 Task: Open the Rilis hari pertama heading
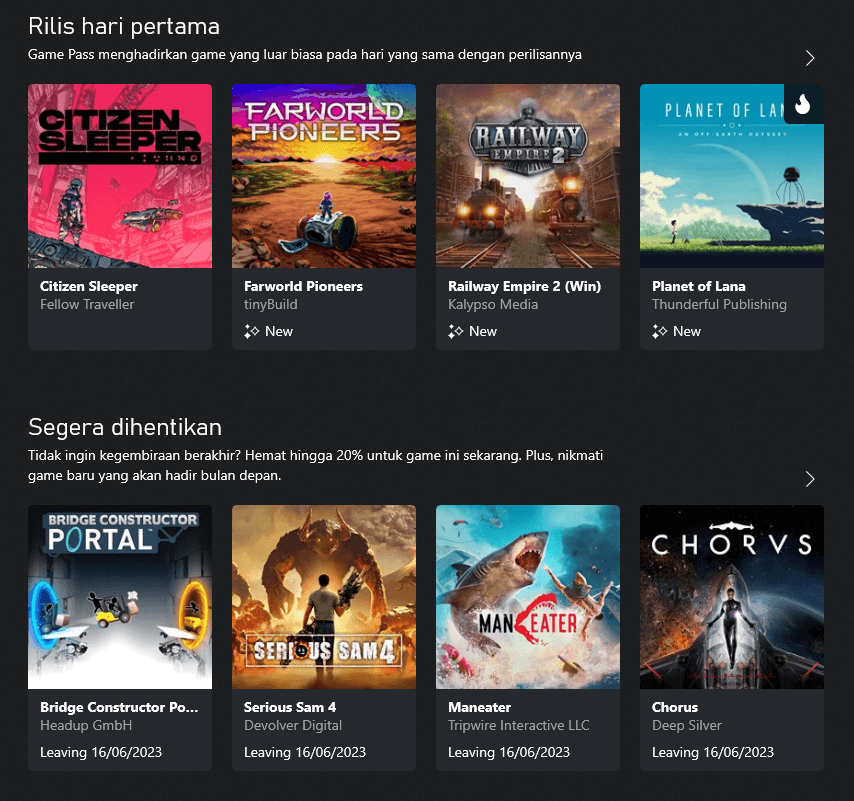(124, 26)
